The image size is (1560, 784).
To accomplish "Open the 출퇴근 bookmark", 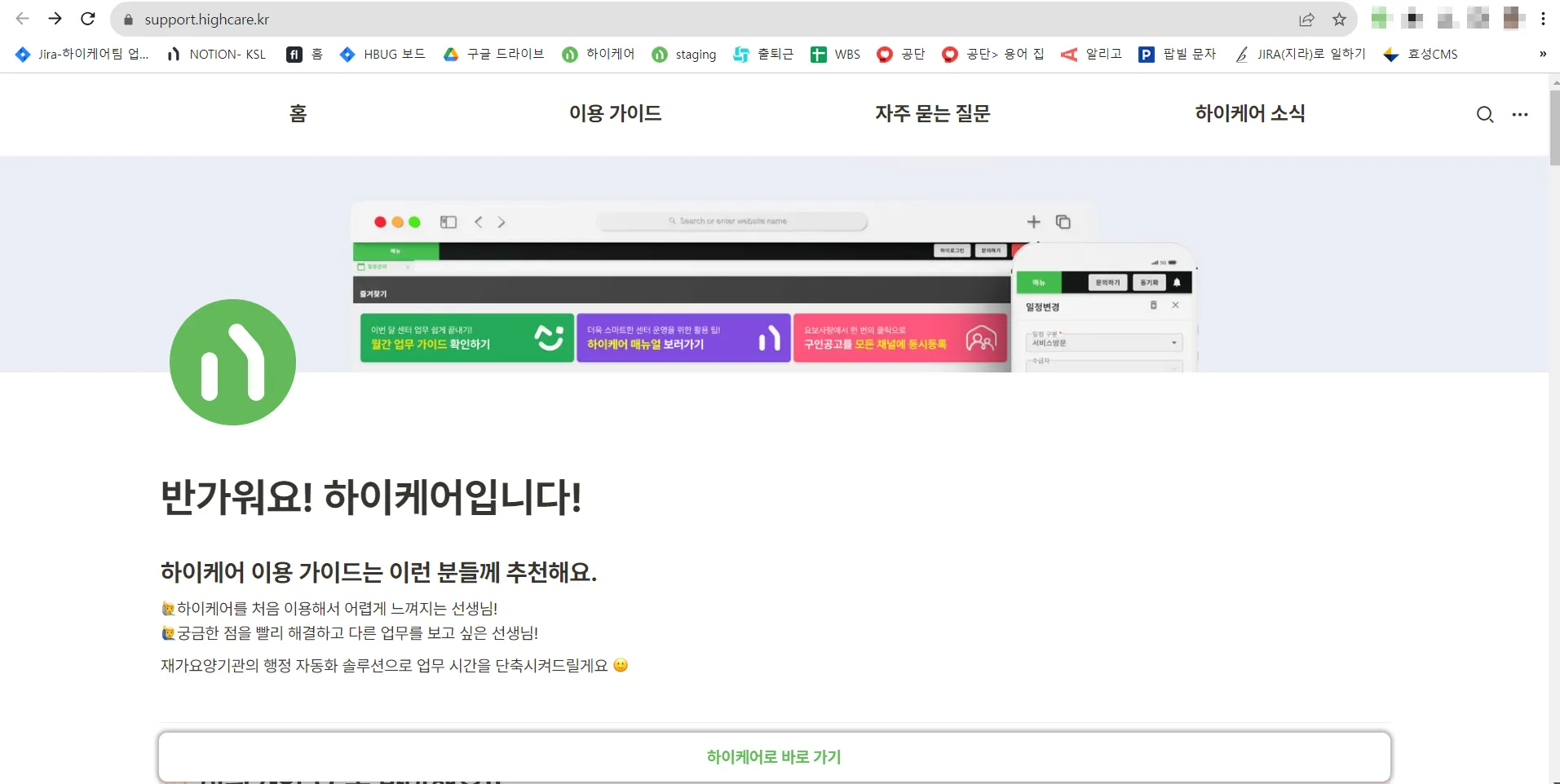I will click(x=763, y=54).
